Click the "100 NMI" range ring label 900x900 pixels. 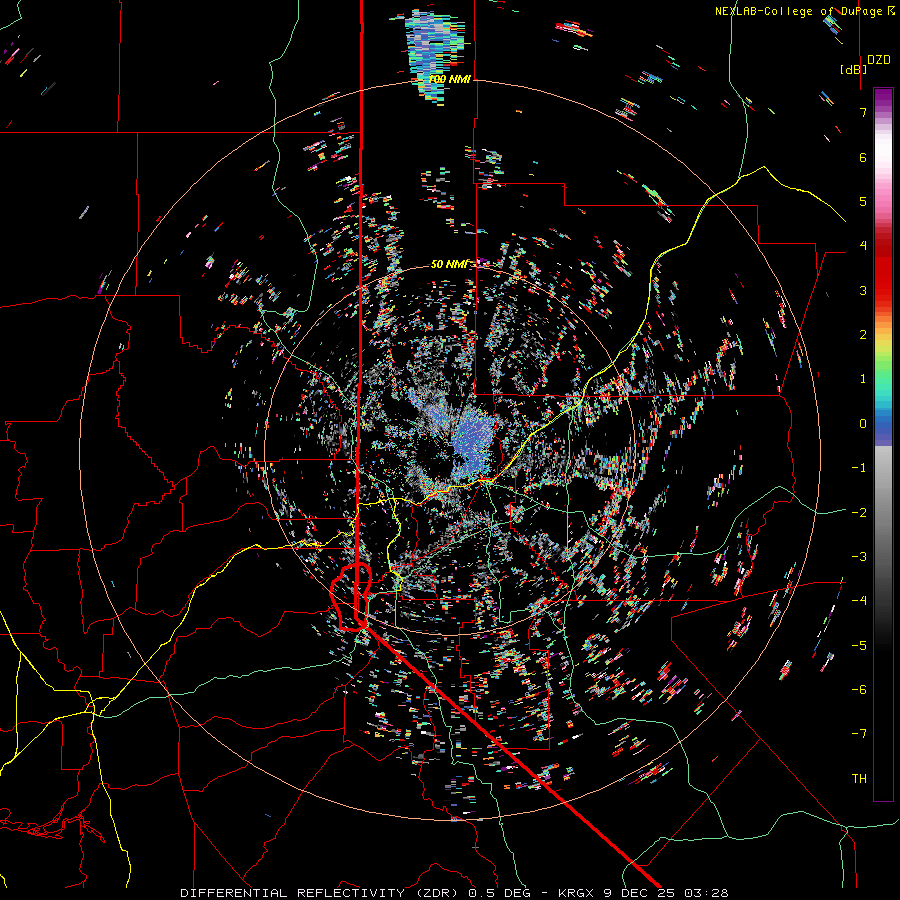[449, 79]
